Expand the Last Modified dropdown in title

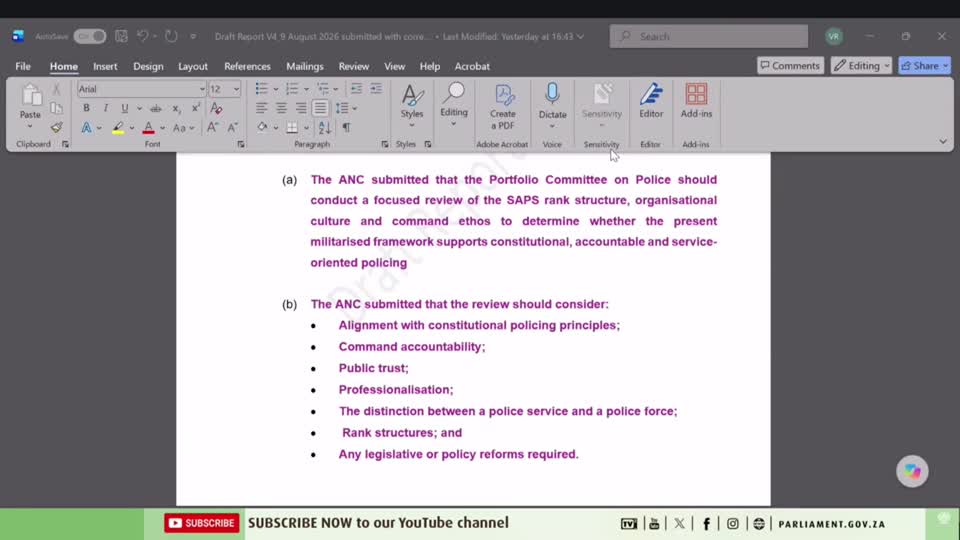(580, 37)
